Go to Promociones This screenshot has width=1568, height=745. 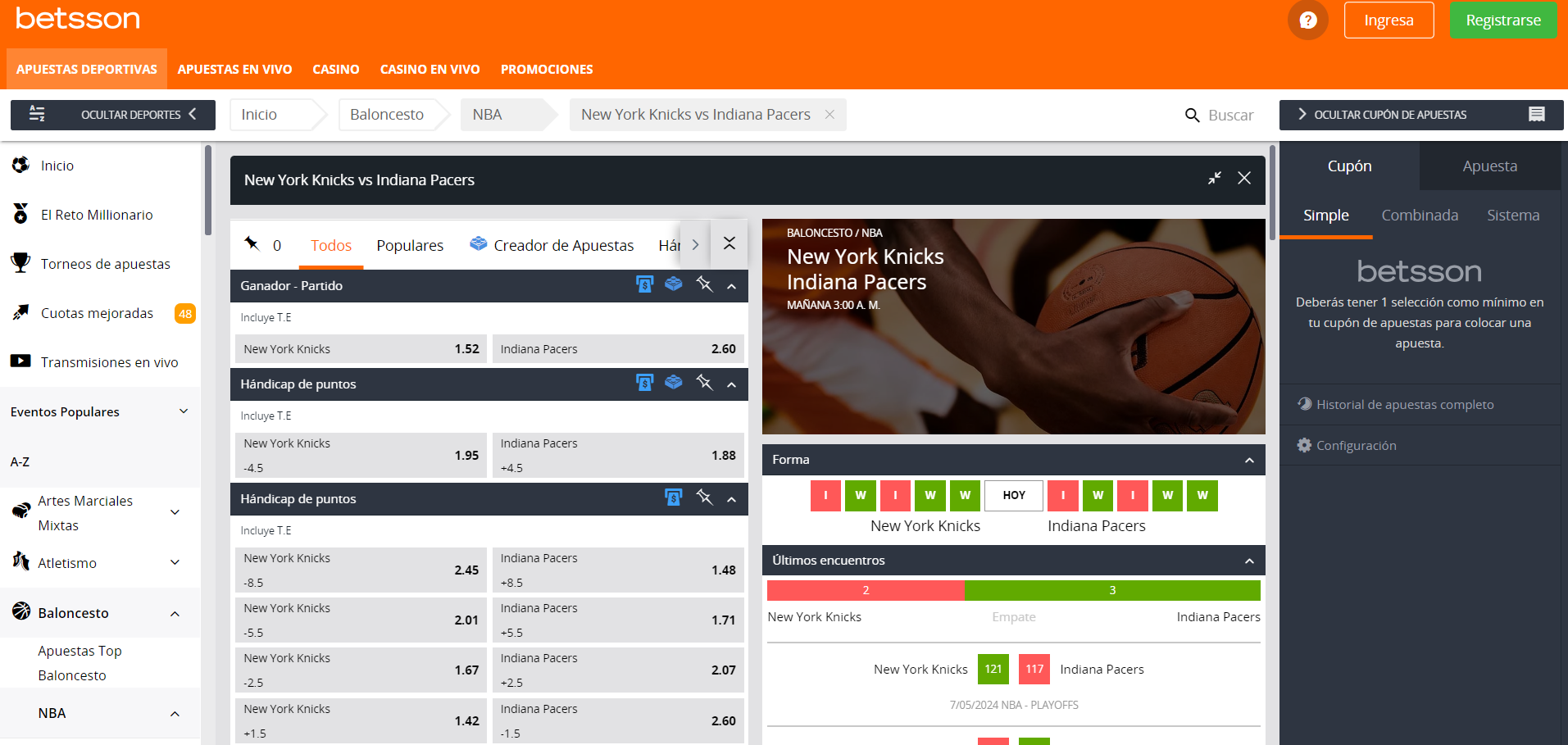click(x=547, y=70)
